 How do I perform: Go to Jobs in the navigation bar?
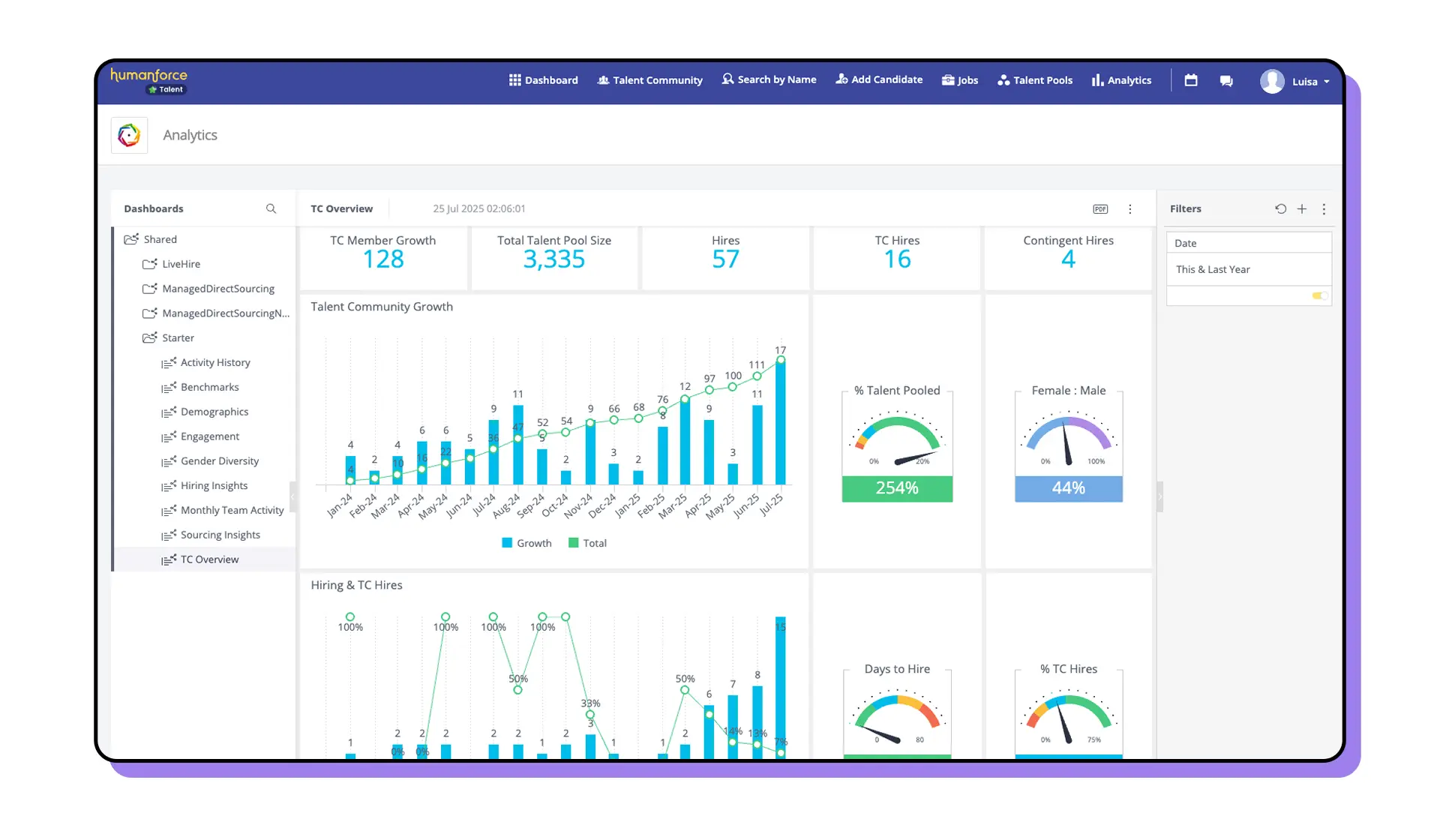coord(960,80)
